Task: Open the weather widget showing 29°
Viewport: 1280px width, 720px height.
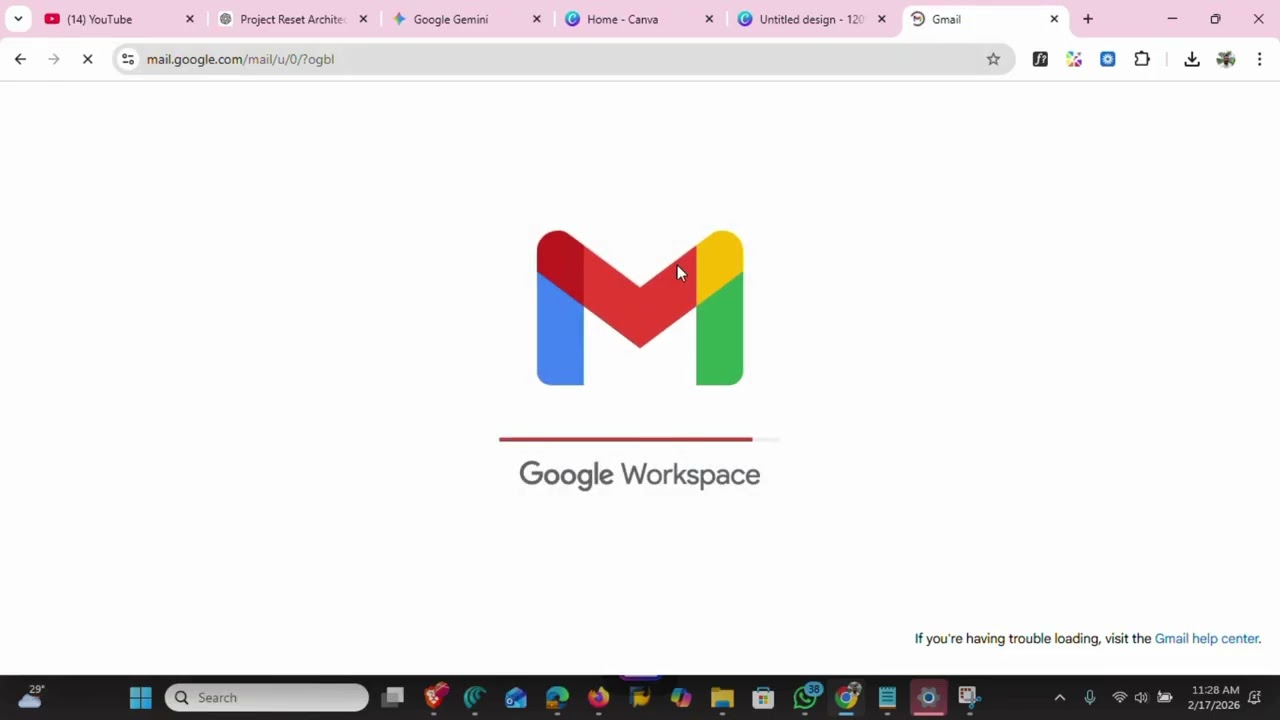Action: [x=30, y=697]
